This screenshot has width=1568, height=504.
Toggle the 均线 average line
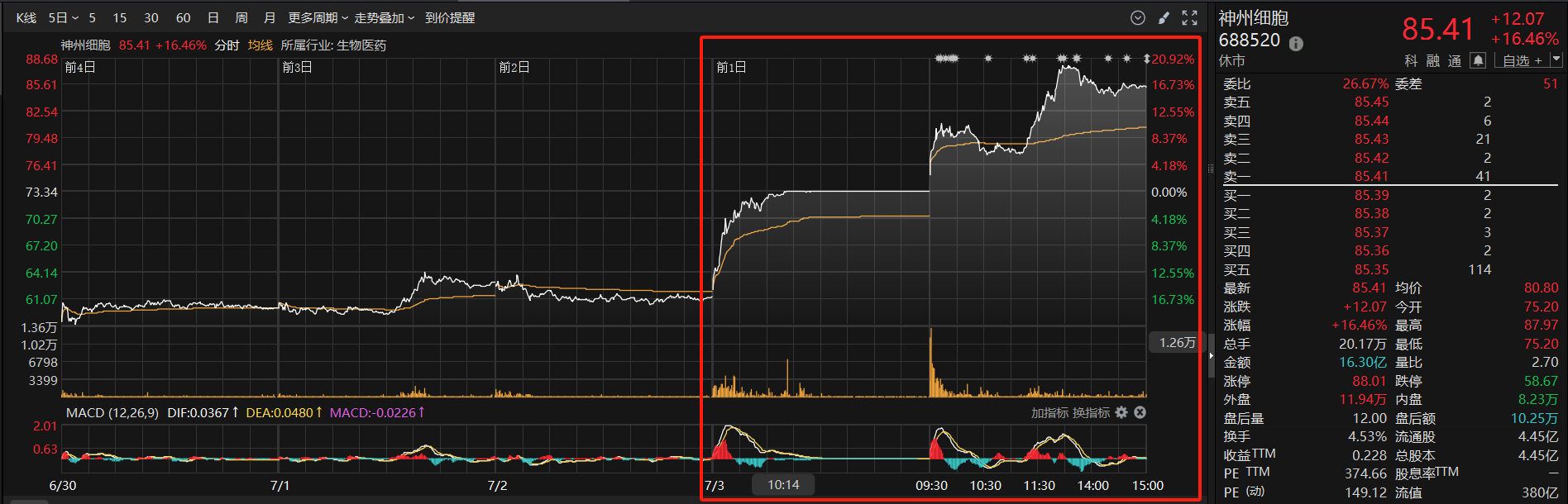(260, 45)
